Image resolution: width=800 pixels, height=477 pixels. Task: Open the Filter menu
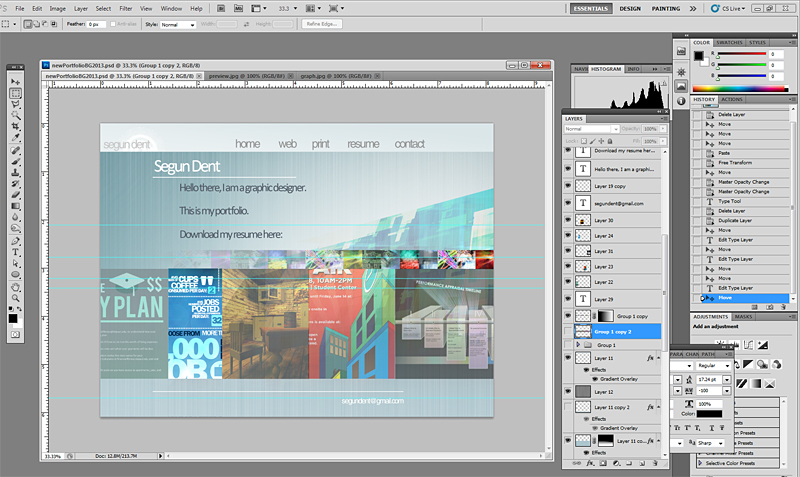tap(126, 9)
